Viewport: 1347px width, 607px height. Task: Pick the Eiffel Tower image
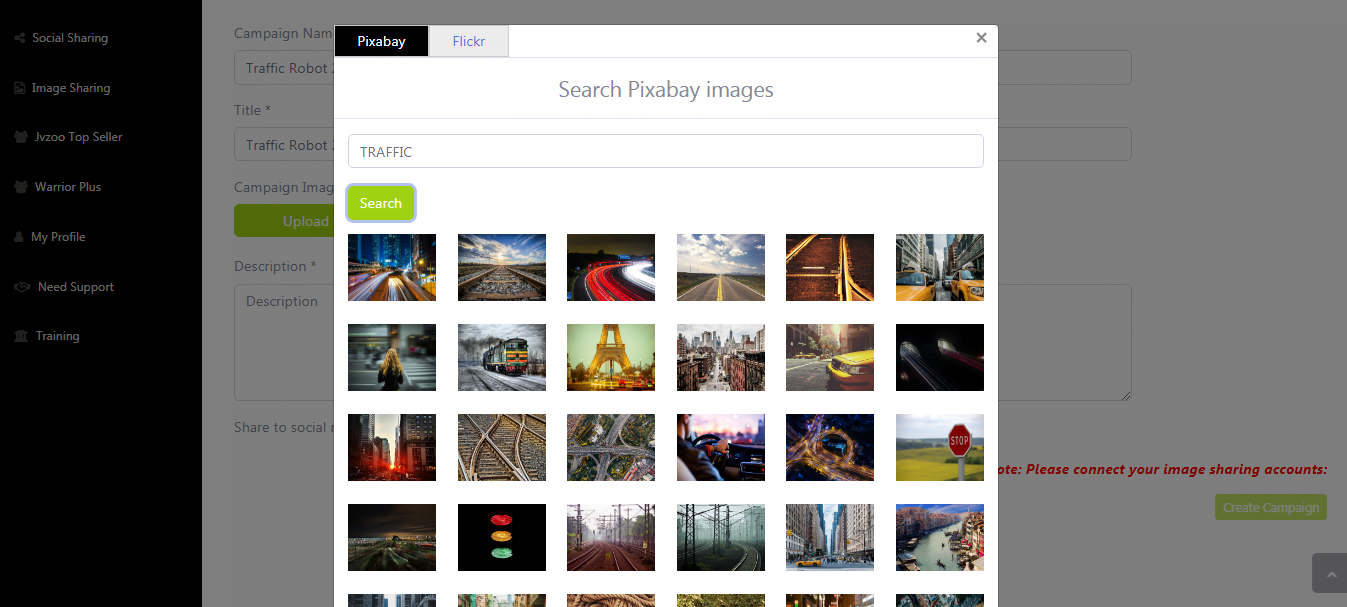tap(611, 357)
